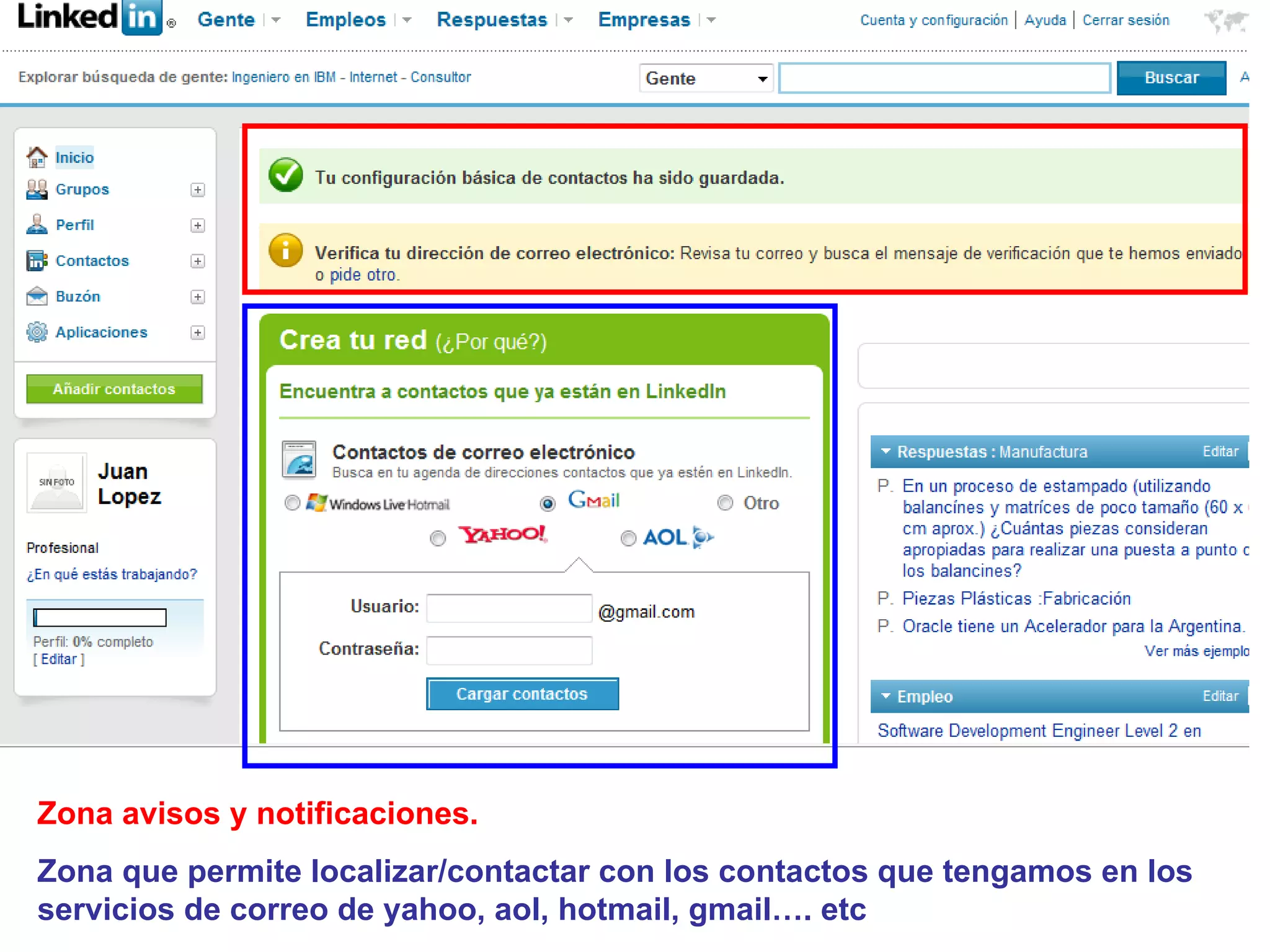Click the Perfil person icon
The width and height of the screenshot is (1270, 952).
37,224
